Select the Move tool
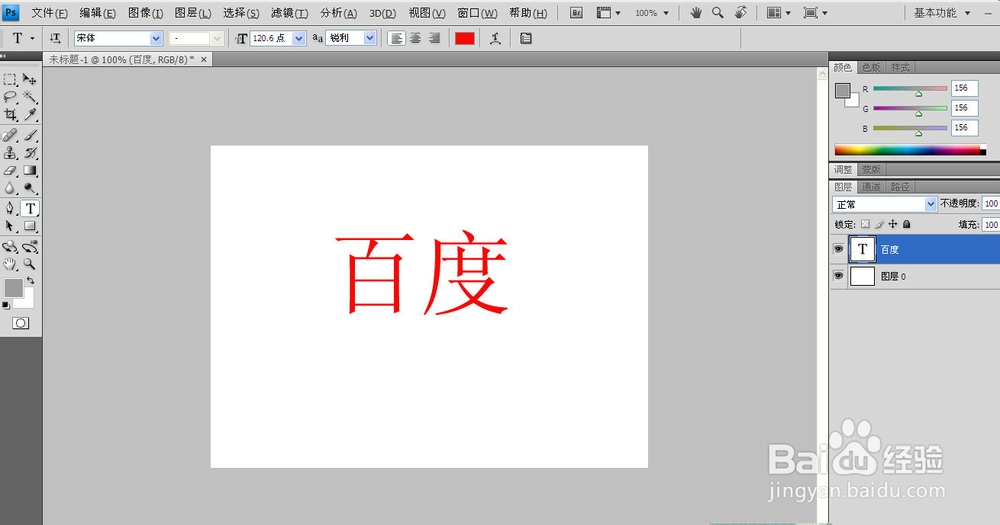 click(30, 80)
